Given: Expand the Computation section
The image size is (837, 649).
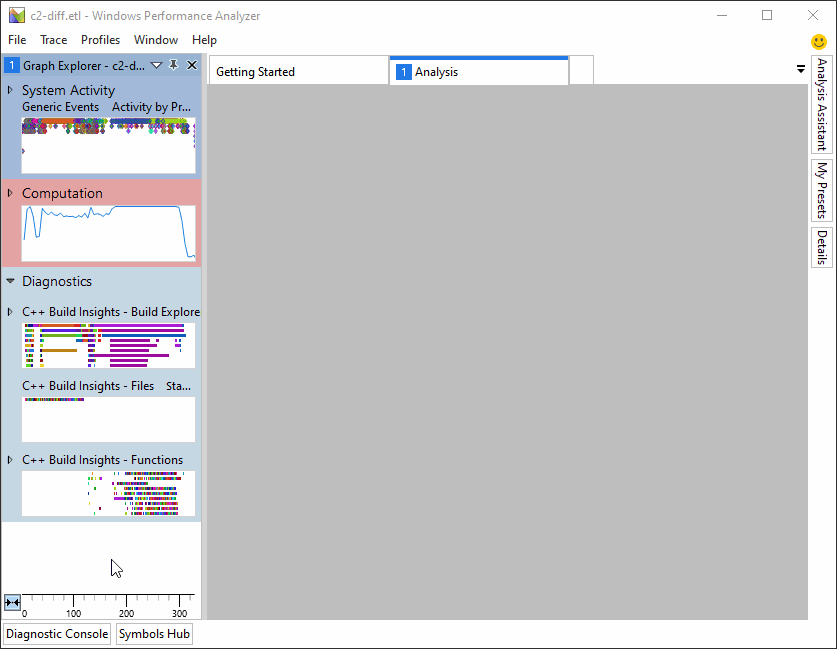Looking at the screenshot, I should [x=9, y=193].
